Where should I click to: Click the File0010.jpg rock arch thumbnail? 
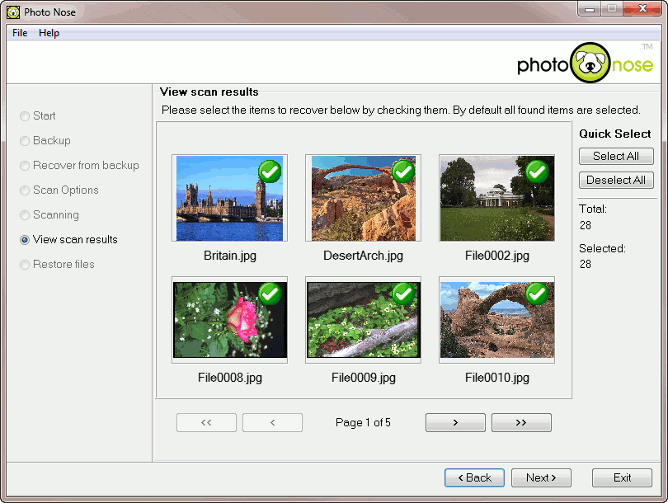click(497, 320)
